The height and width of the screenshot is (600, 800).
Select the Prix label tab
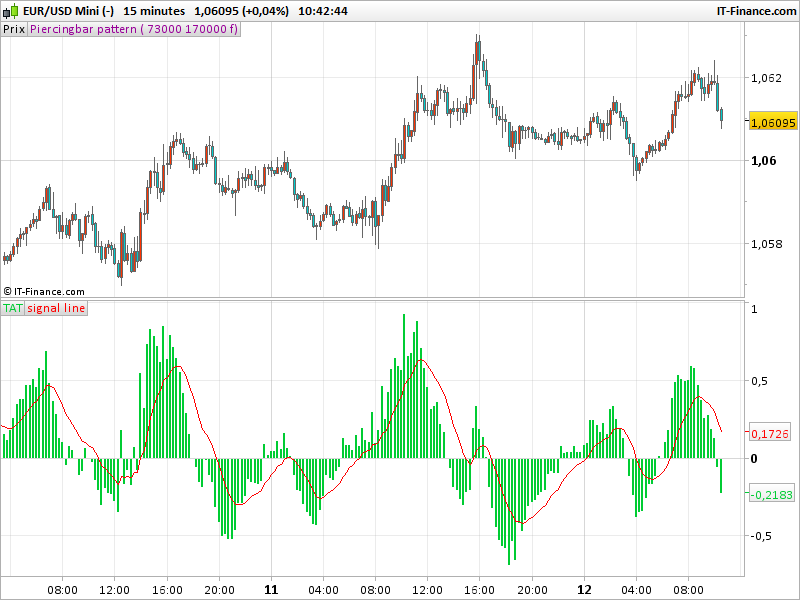pos(14,29)
